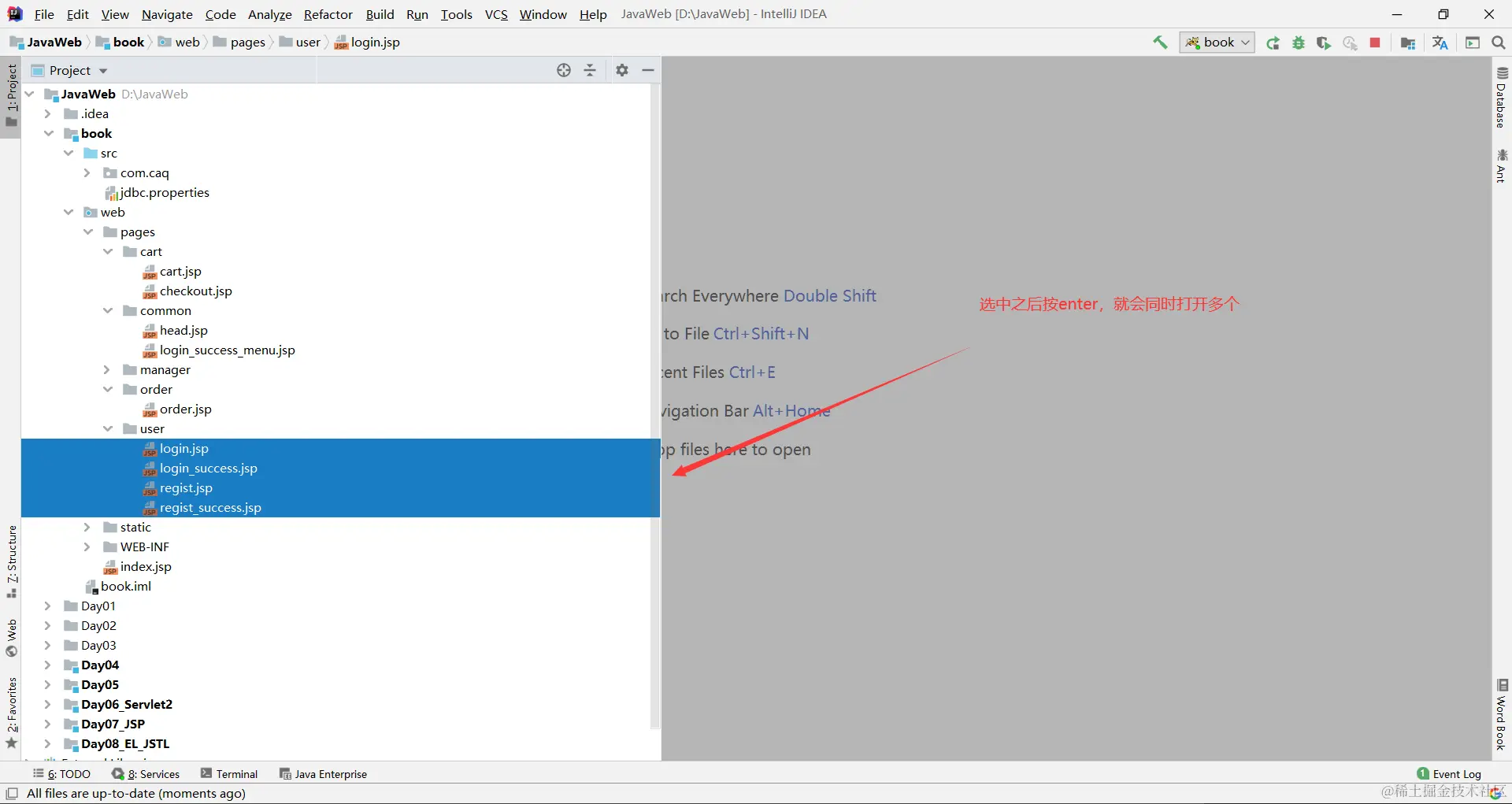Open the 8: Services tool window
The width and height of the screenshot is (1512, 804).
[146, 774]
